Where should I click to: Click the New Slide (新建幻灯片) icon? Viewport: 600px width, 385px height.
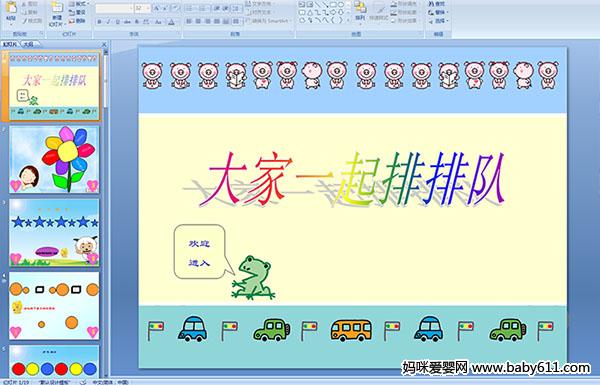(x=57, y=8)
